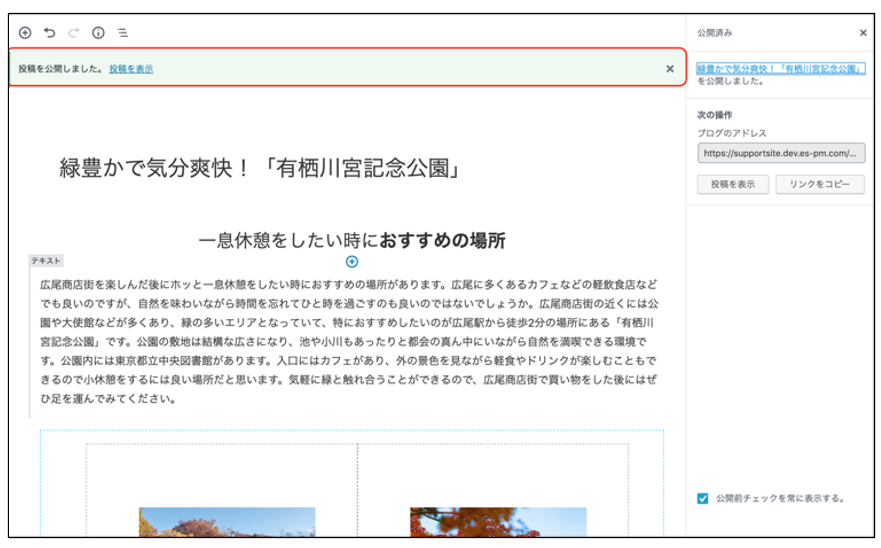Close the 公開済み sidebar panel
The height and width of the screenshot is (548, 881).
pyautogui.click(x=863, y=33)
